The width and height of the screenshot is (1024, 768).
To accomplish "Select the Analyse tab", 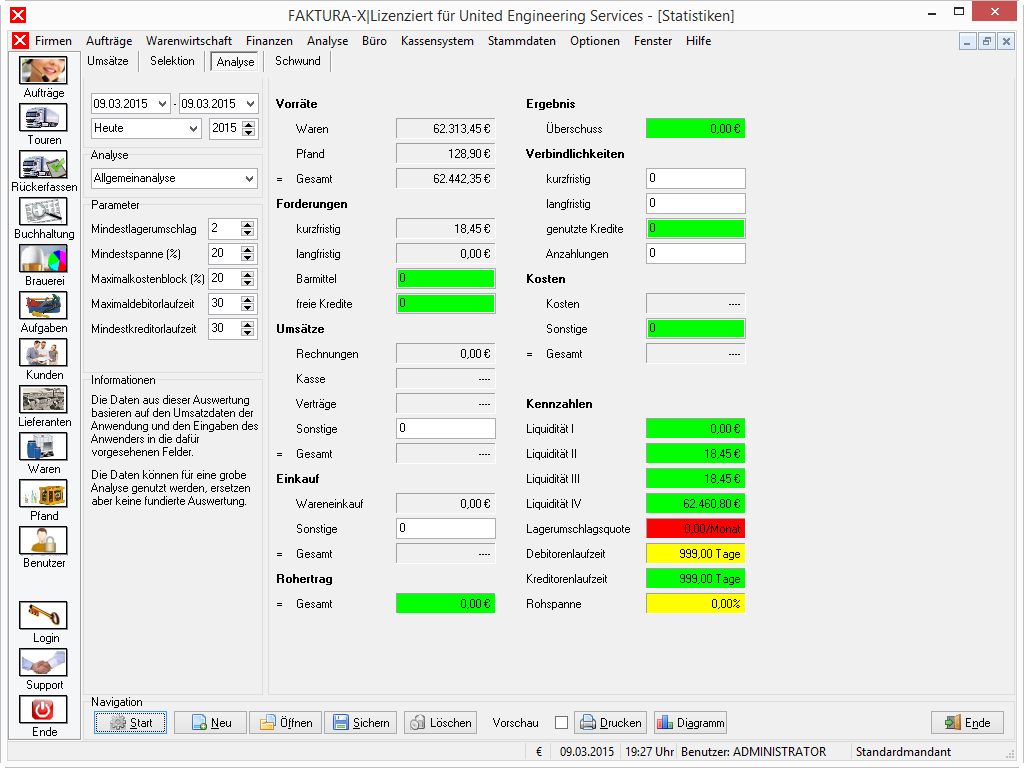I will point(235,62).
